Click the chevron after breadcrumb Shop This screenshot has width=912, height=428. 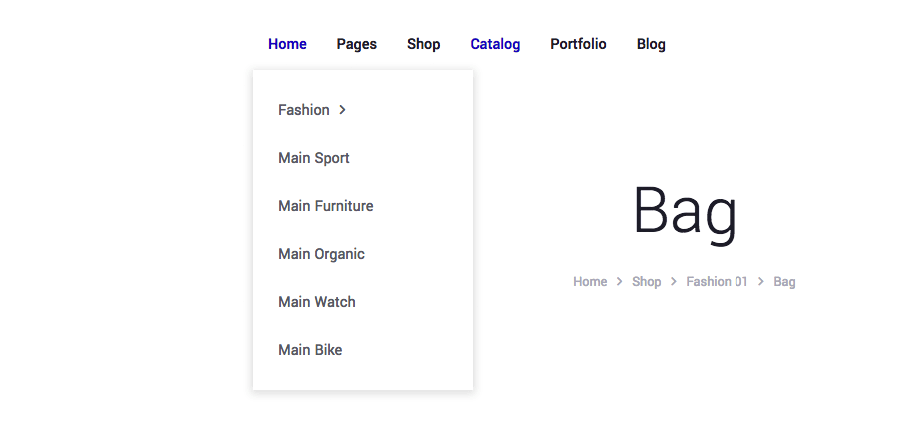674,282
